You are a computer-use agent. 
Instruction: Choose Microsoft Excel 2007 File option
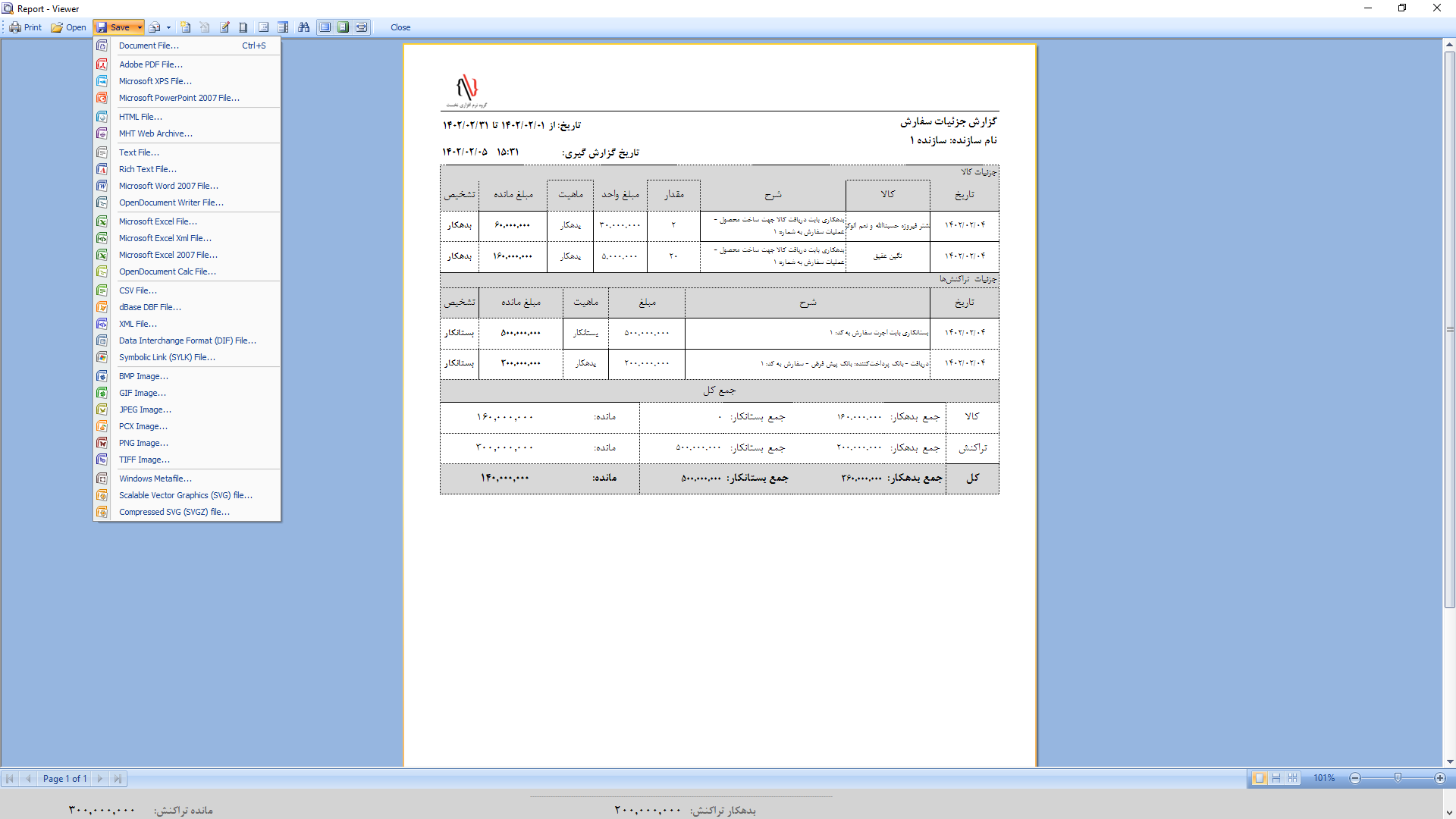point(168,255)
